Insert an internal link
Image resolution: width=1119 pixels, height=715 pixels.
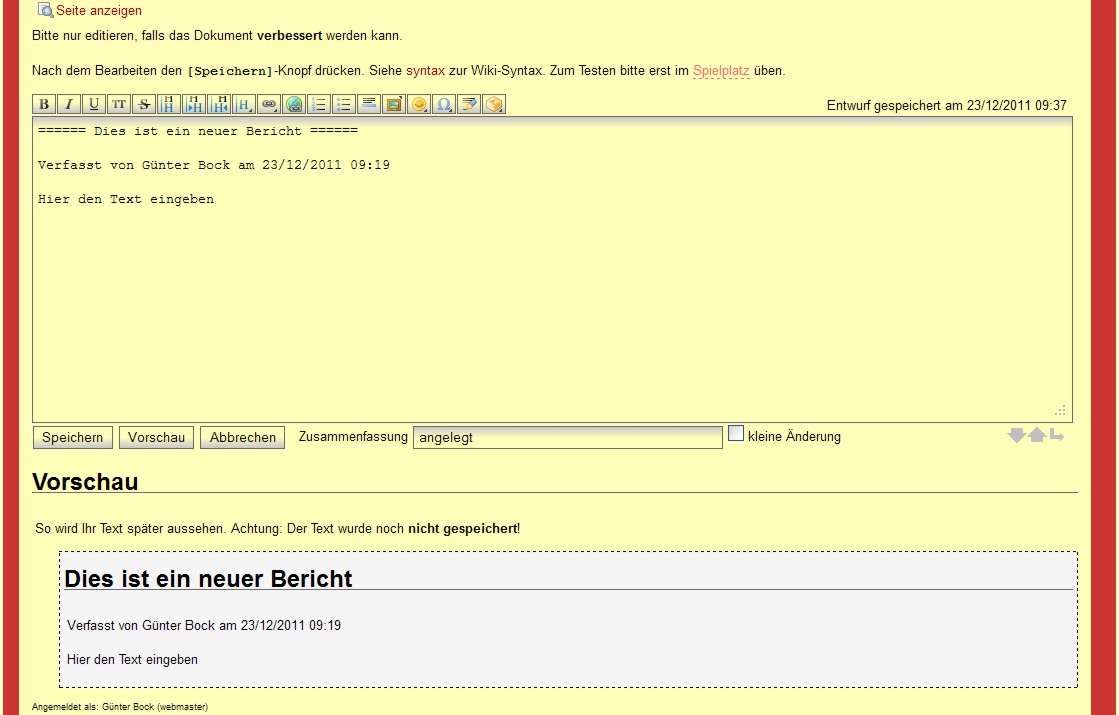[x=269, y=104]
